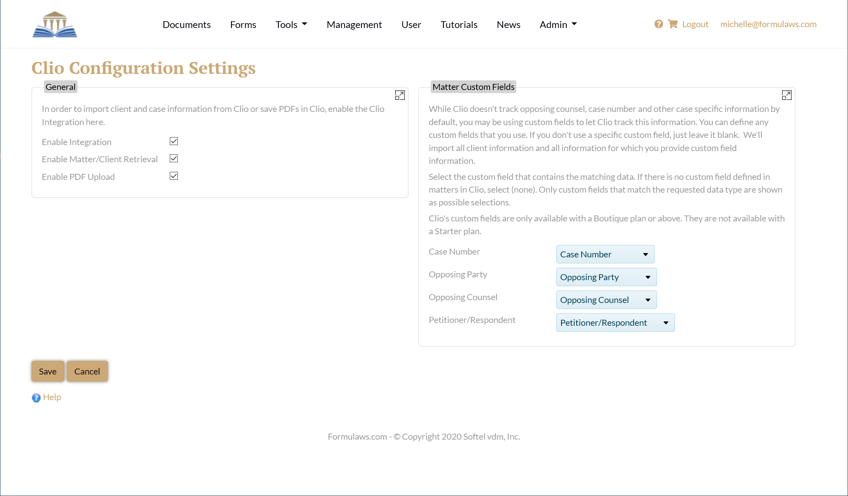Viewport: 848px width, 496px height.
Task: Toggle the Enable PDF Upload checkbox
Action: (x=174, y=176)
